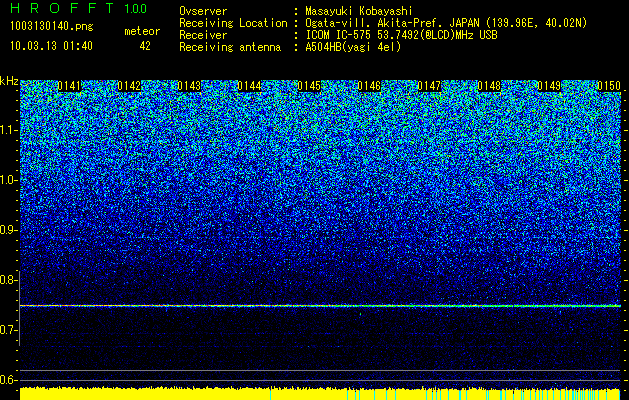The height and width of the screenshot is (400, 629).
Task: Click the kHz axis unit label
Action: pyautogui.click(x=9, y=81)
